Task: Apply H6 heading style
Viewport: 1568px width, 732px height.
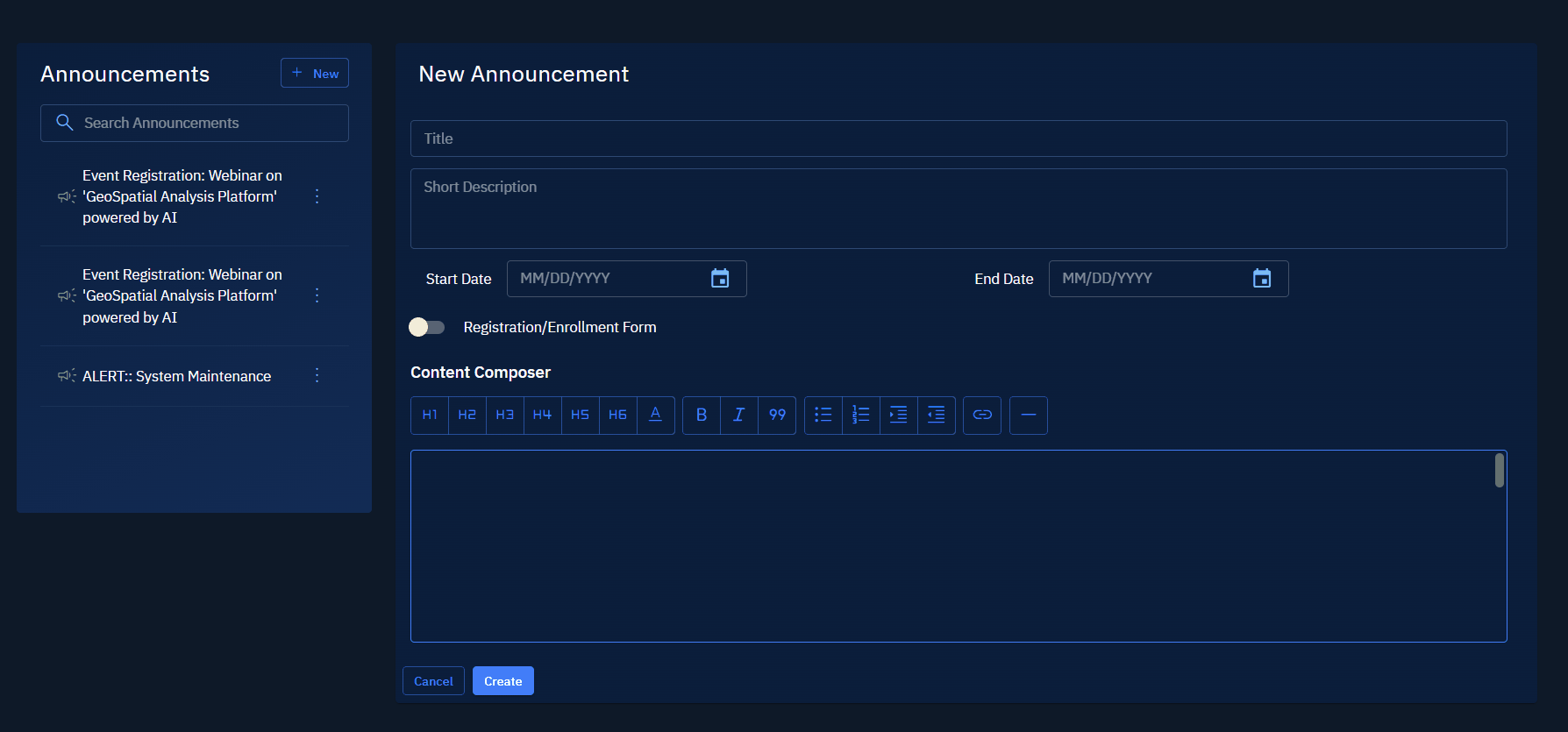Action: pyautogui.click(x=617, y=416)
